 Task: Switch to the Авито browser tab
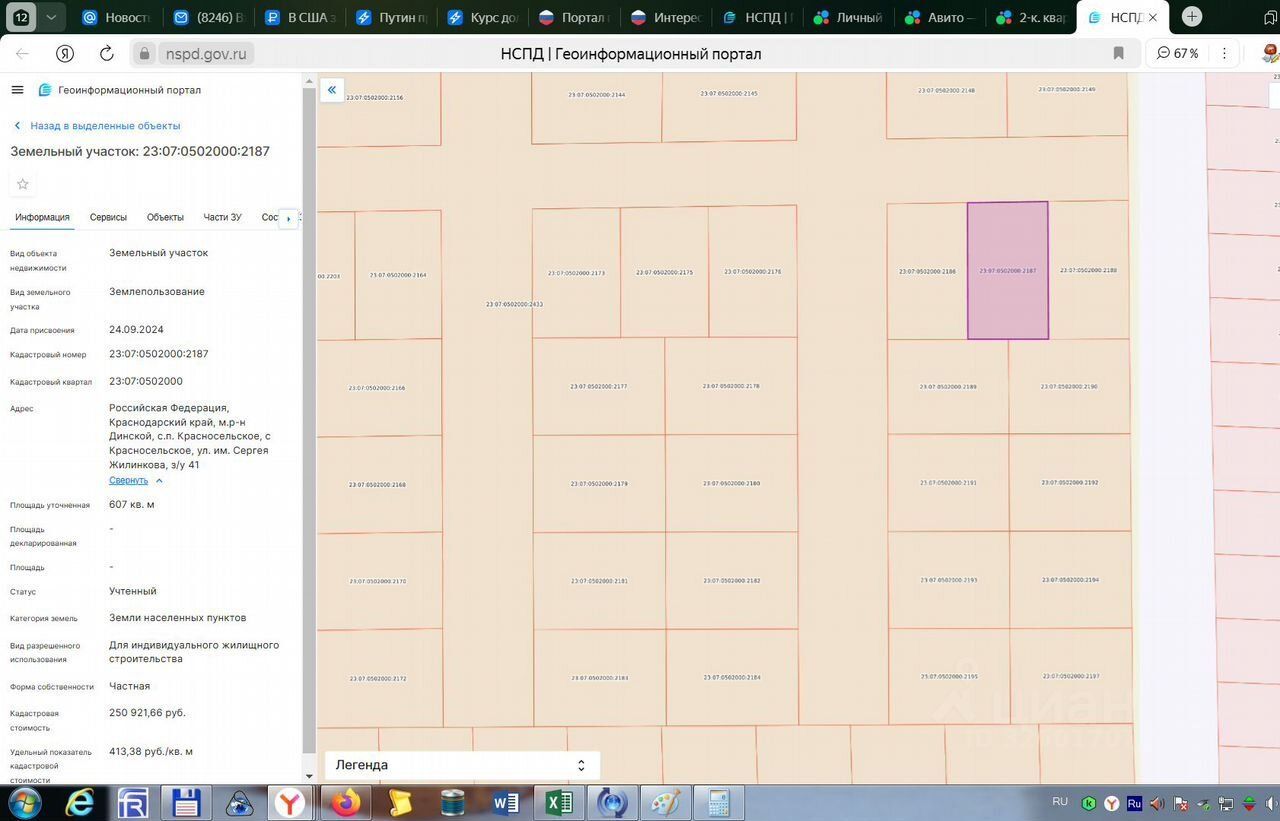[x=938, y=18]
